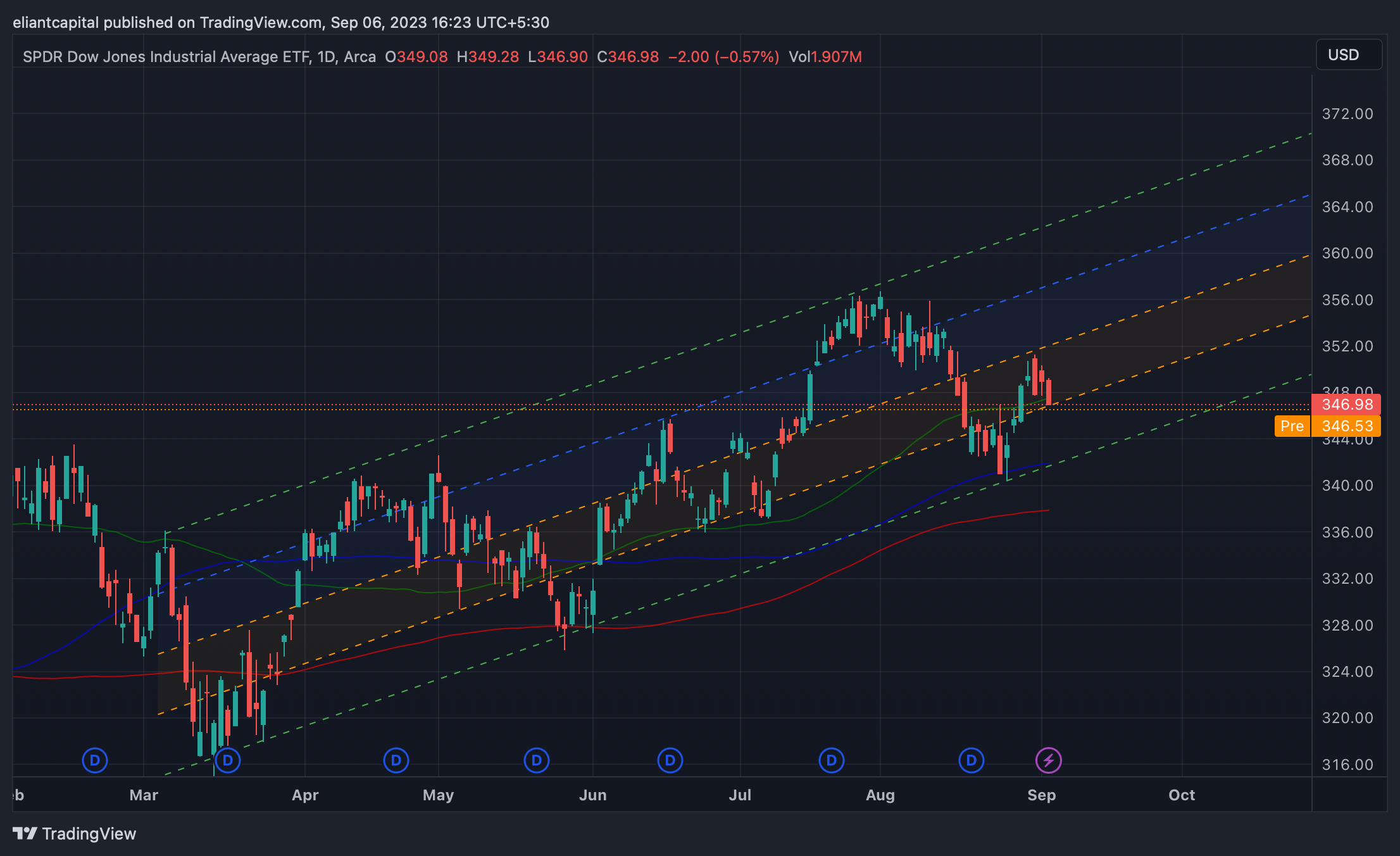
Task: Click the dividend D marker between Jun and Jul
Action: pyautogui.click(x=670, y=760)
